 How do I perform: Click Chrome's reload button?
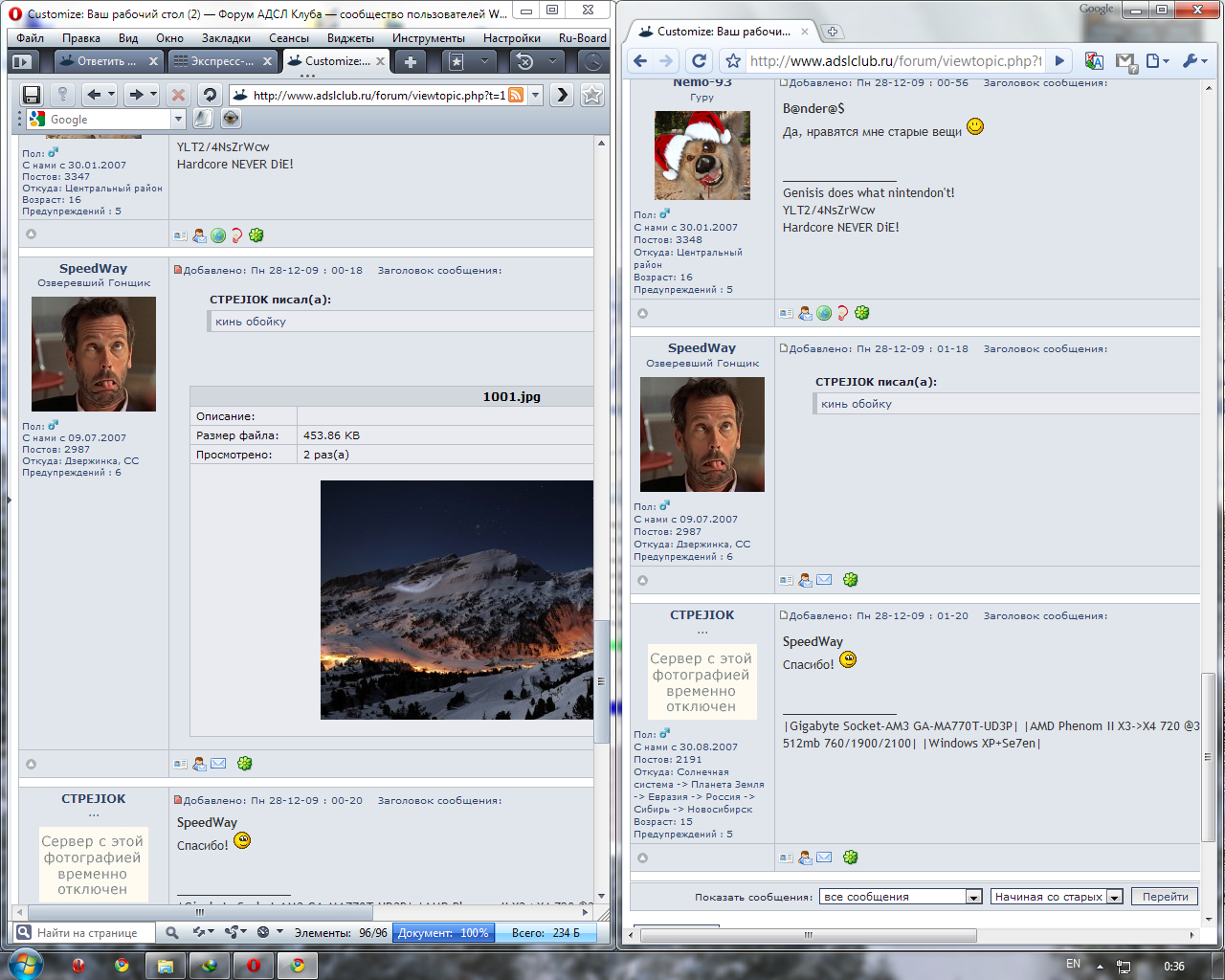pyautogui.click(x=700, y=61)
